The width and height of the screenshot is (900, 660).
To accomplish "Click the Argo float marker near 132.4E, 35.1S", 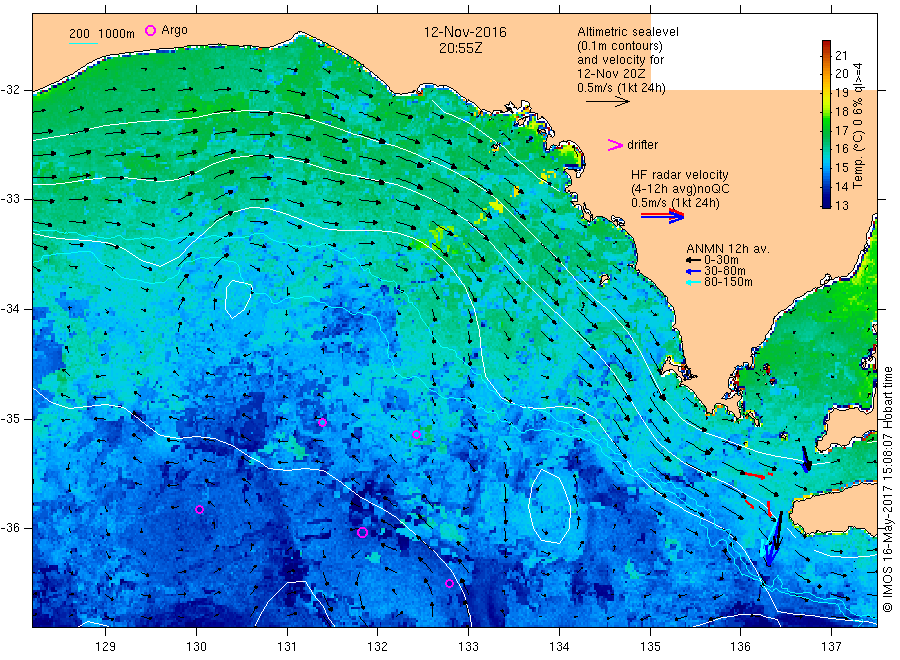I will (416, 434).
